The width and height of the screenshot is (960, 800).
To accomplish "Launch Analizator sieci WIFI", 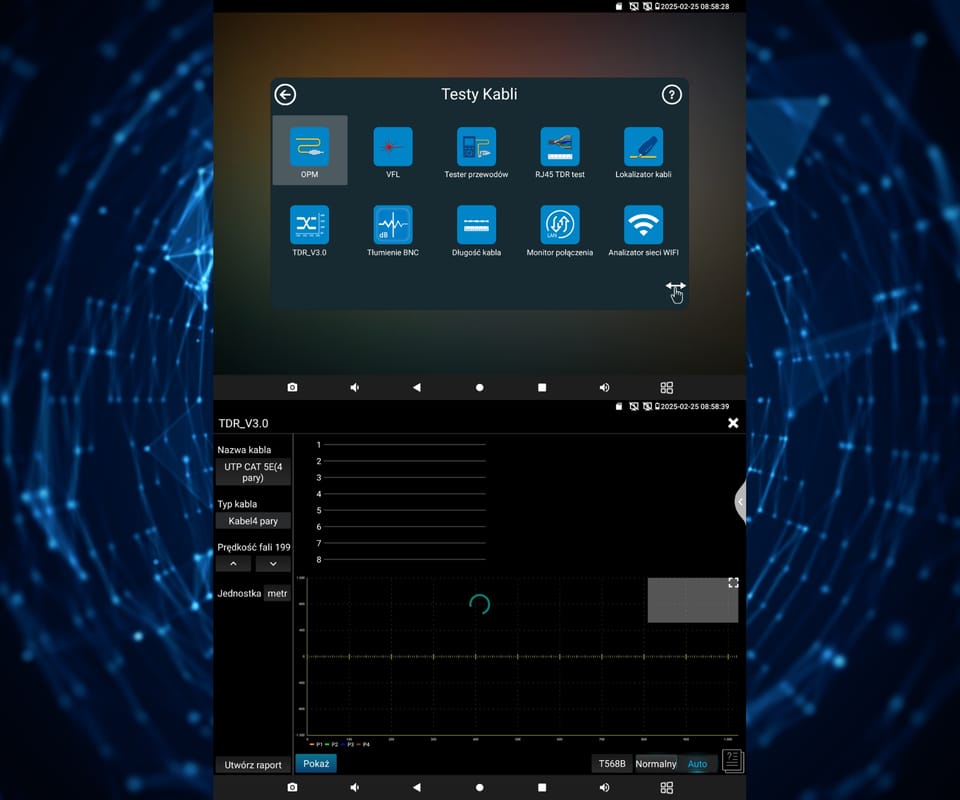I will [x=643, y=225].
